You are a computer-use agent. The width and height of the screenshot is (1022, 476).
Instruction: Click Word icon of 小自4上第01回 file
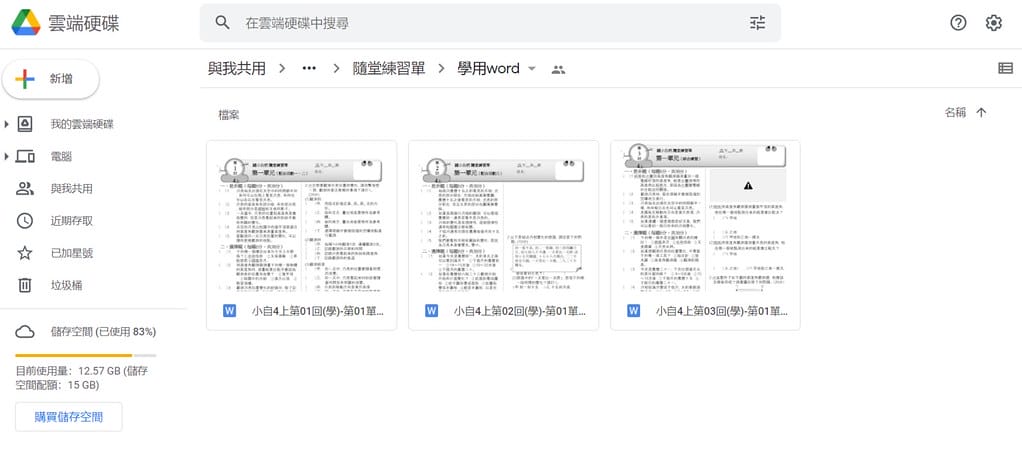click(x=229, y=310)
